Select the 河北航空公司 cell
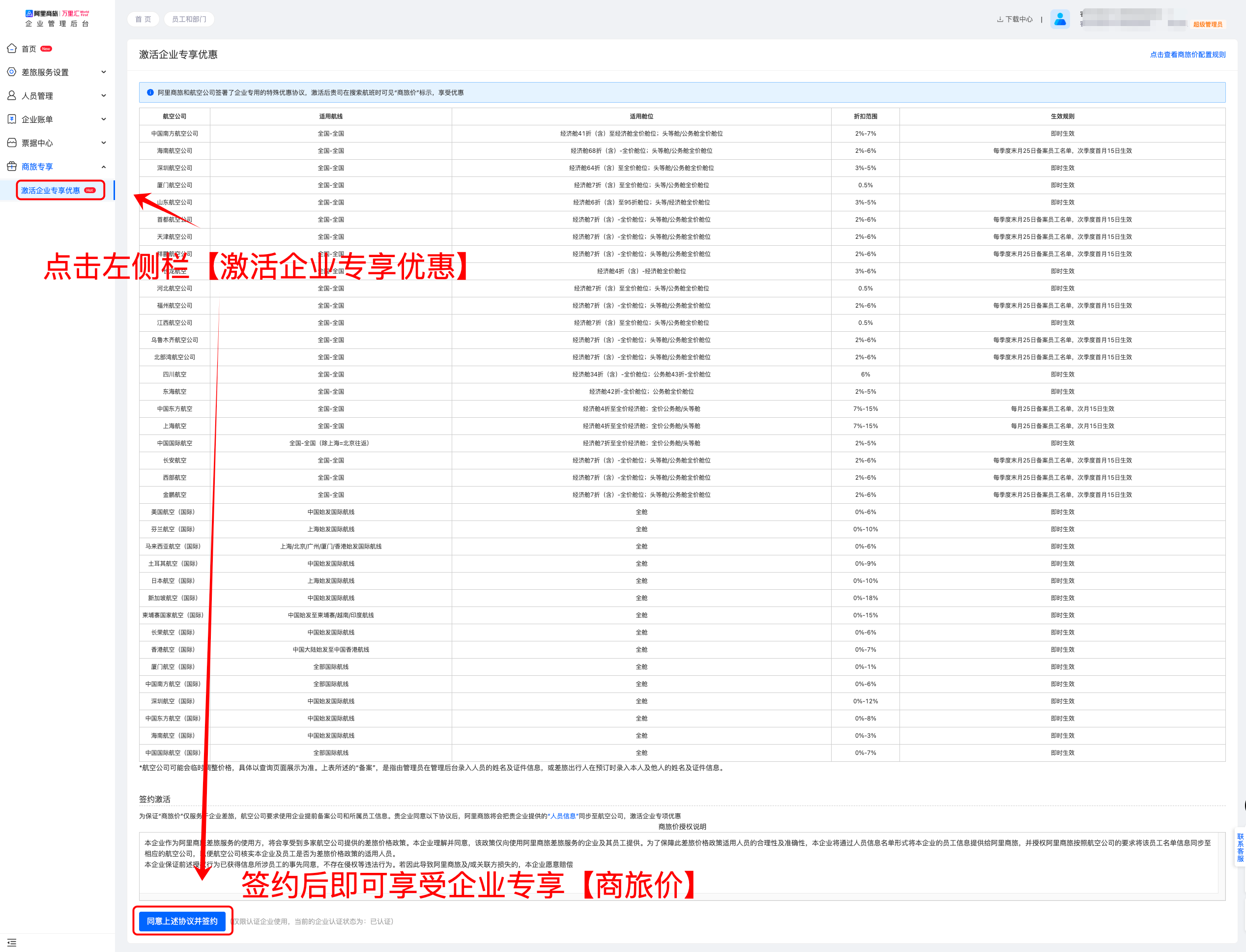 [x=174, y=288]
